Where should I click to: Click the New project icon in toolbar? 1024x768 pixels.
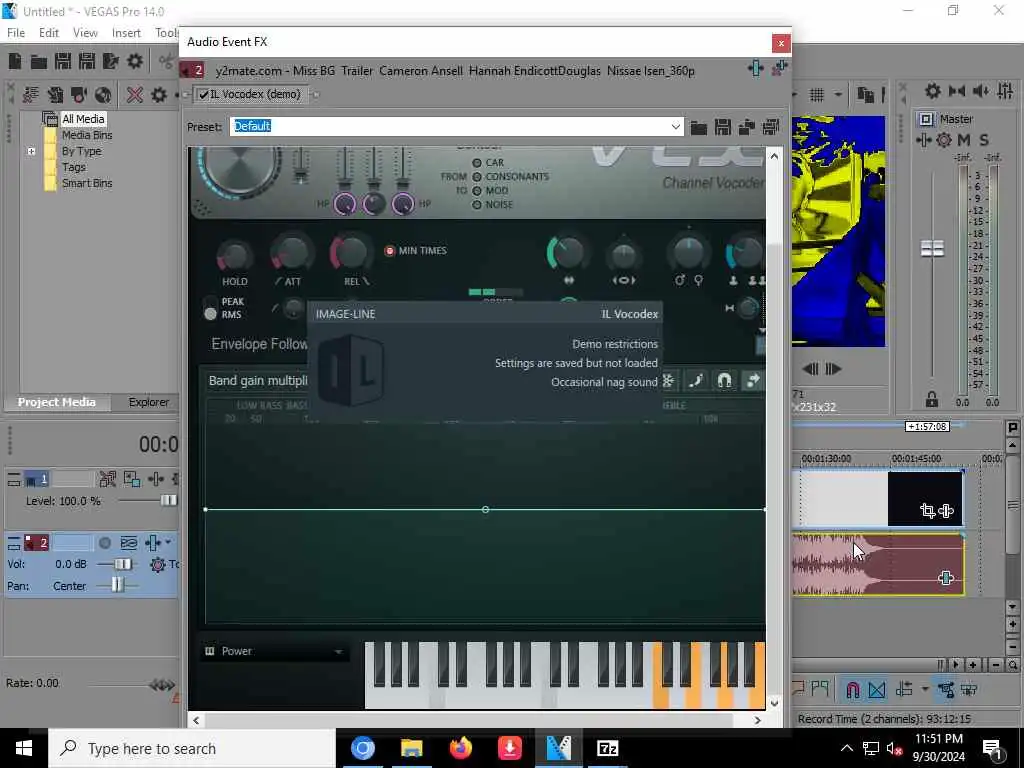tap(14, 61)
